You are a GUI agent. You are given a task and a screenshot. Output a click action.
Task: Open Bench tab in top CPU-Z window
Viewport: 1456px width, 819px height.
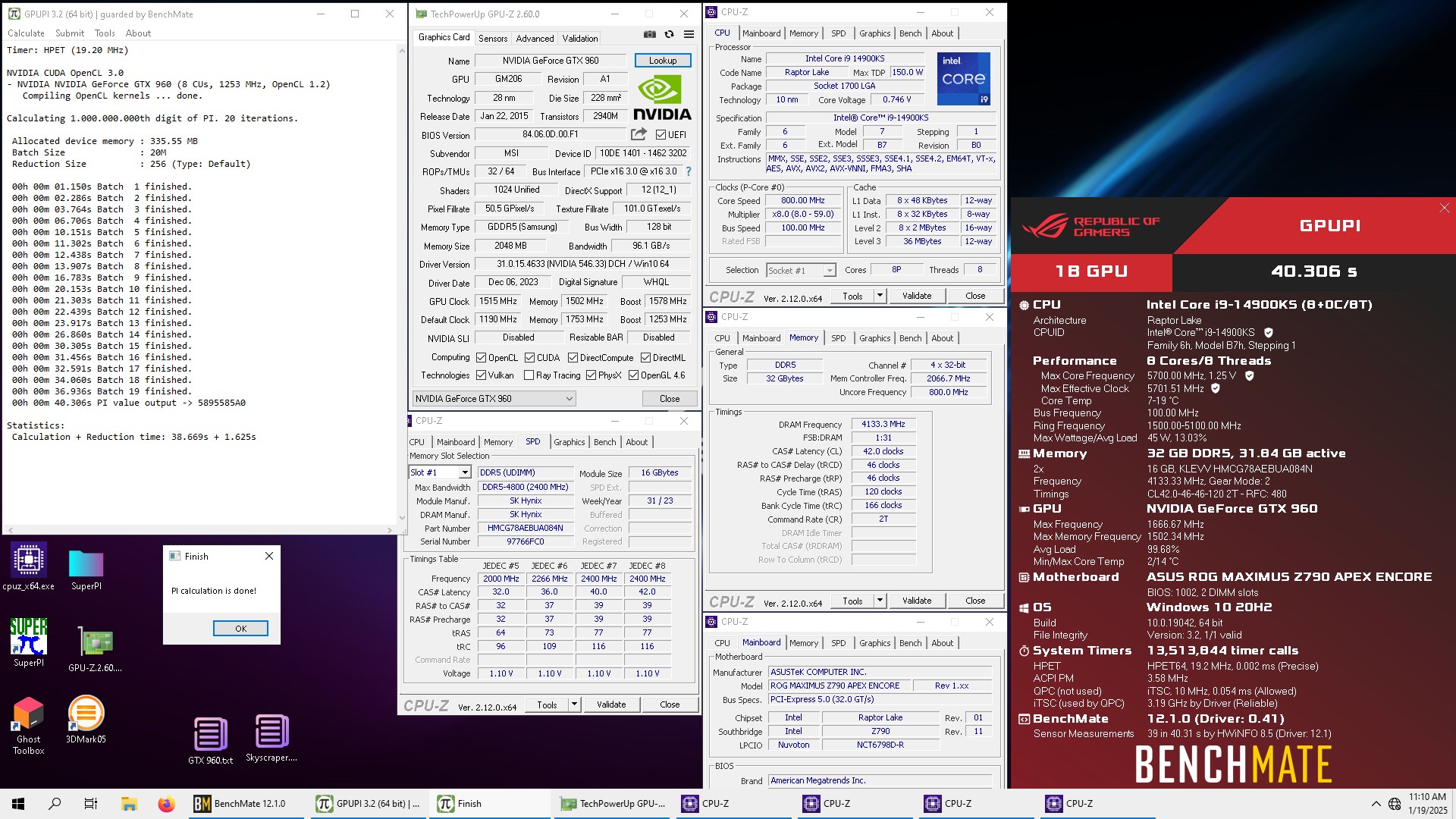point(910,33)
